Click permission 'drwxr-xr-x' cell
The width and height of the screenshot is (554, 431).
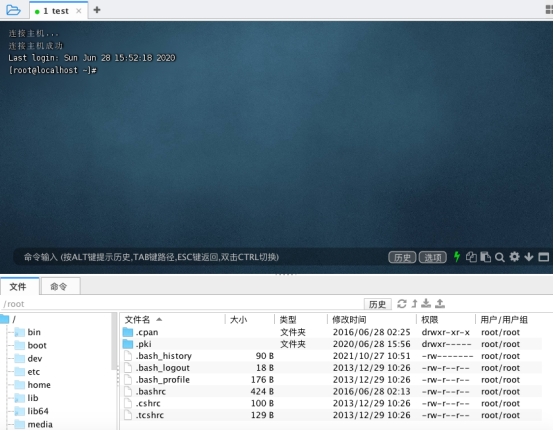pos(446,332)
